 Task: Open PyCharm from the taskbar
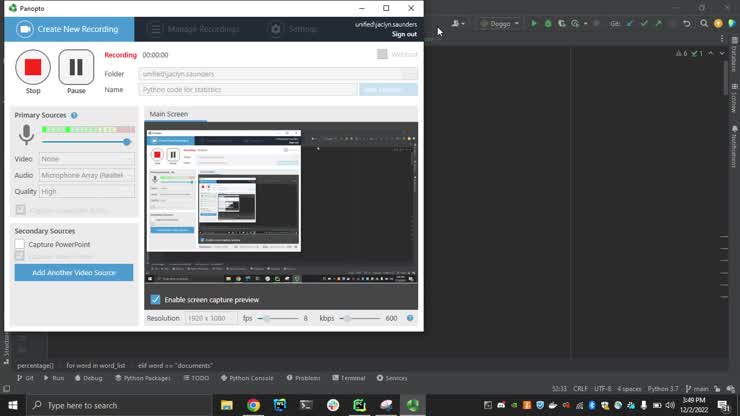coord(360,406)
